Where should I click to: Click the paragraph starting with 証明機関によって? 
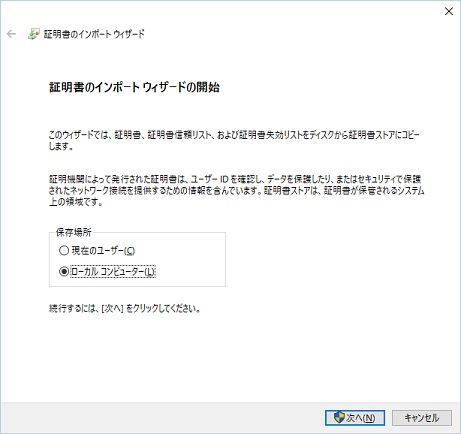237,190
